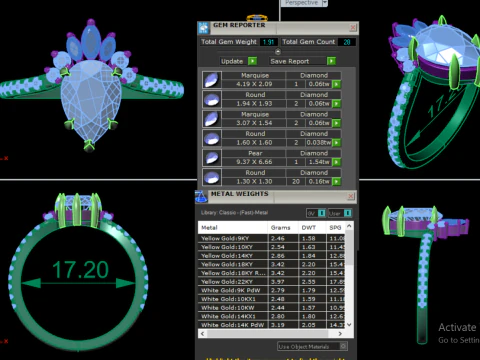Click the green arrow beside Save Report
The width and height of the screenshot is (480, 360).
pos(331,61)
